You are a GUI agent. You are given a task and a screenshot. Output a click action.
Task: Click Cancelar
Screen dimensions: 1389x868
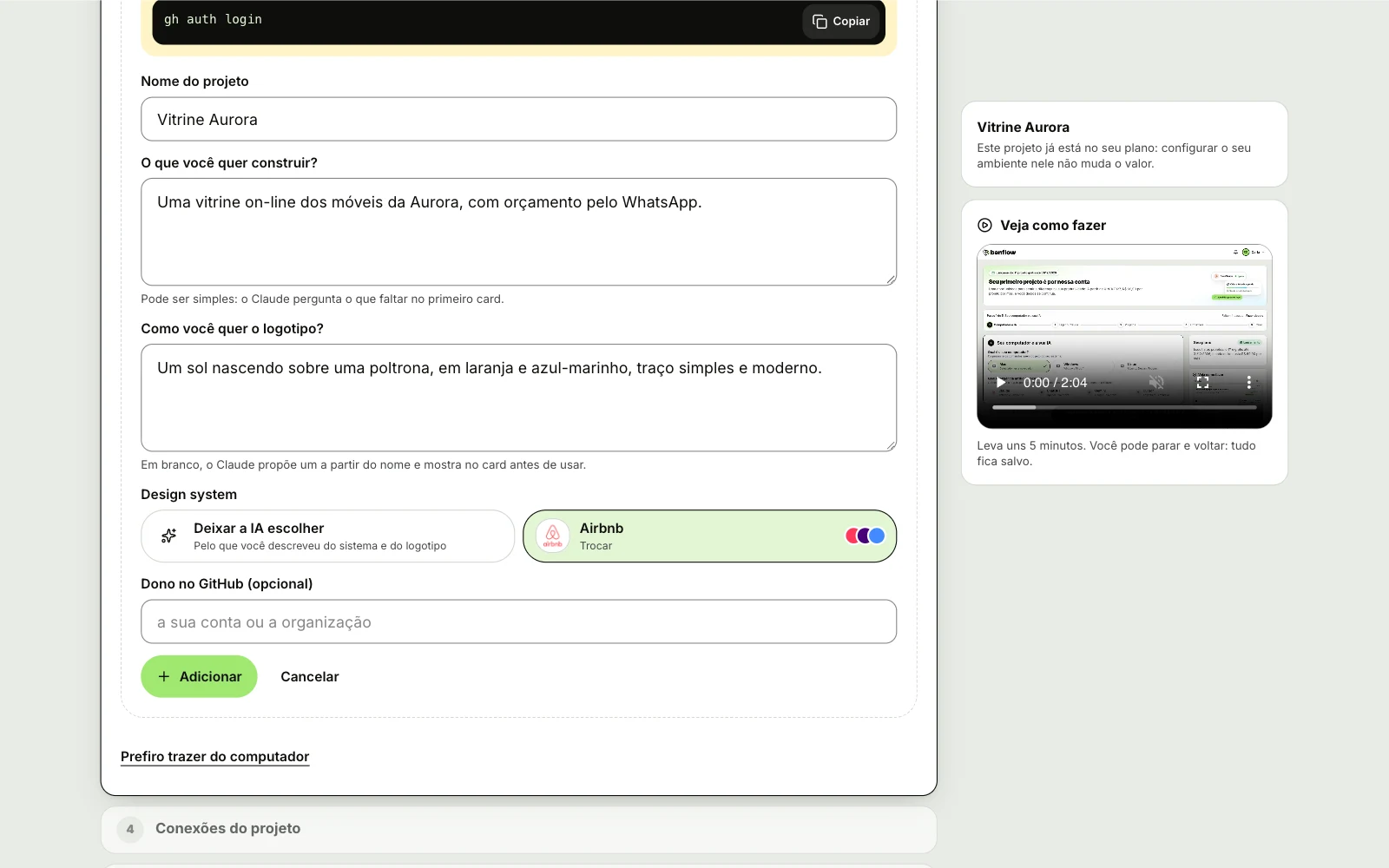tap(309, 676)
